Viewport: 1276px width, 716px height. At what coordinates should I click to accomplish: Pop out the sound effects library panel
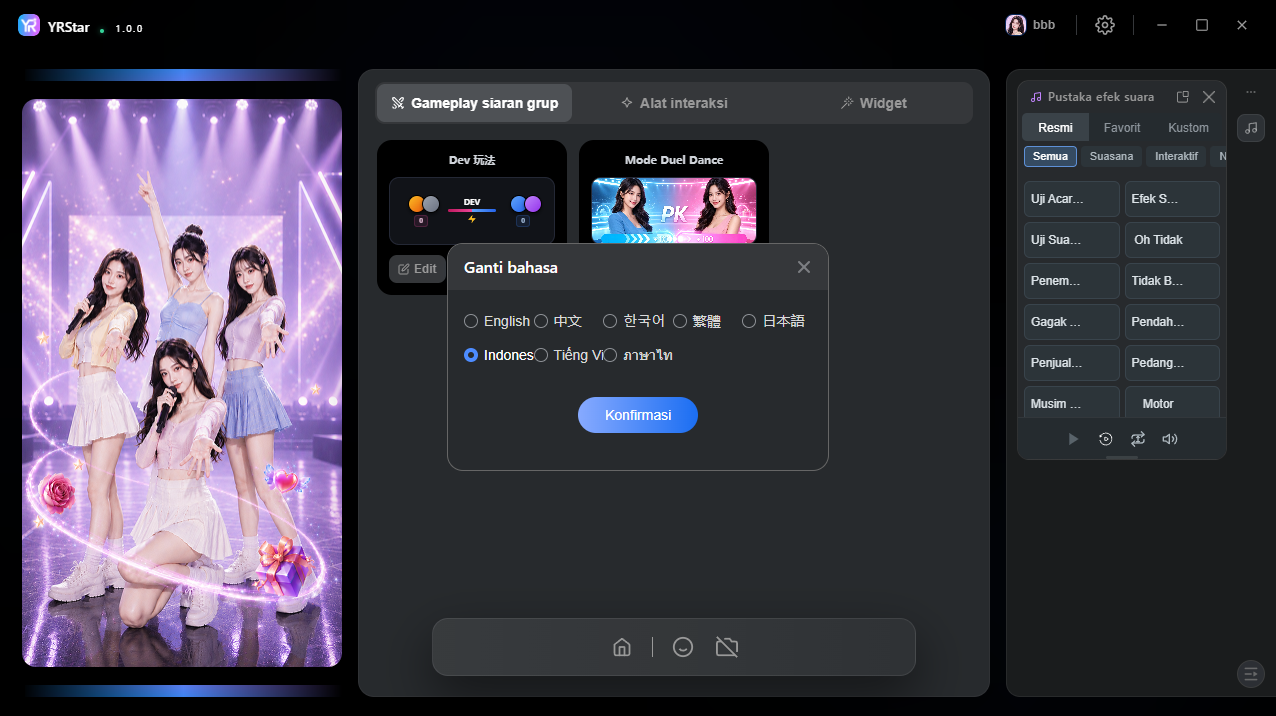[x=1183, y=97]
